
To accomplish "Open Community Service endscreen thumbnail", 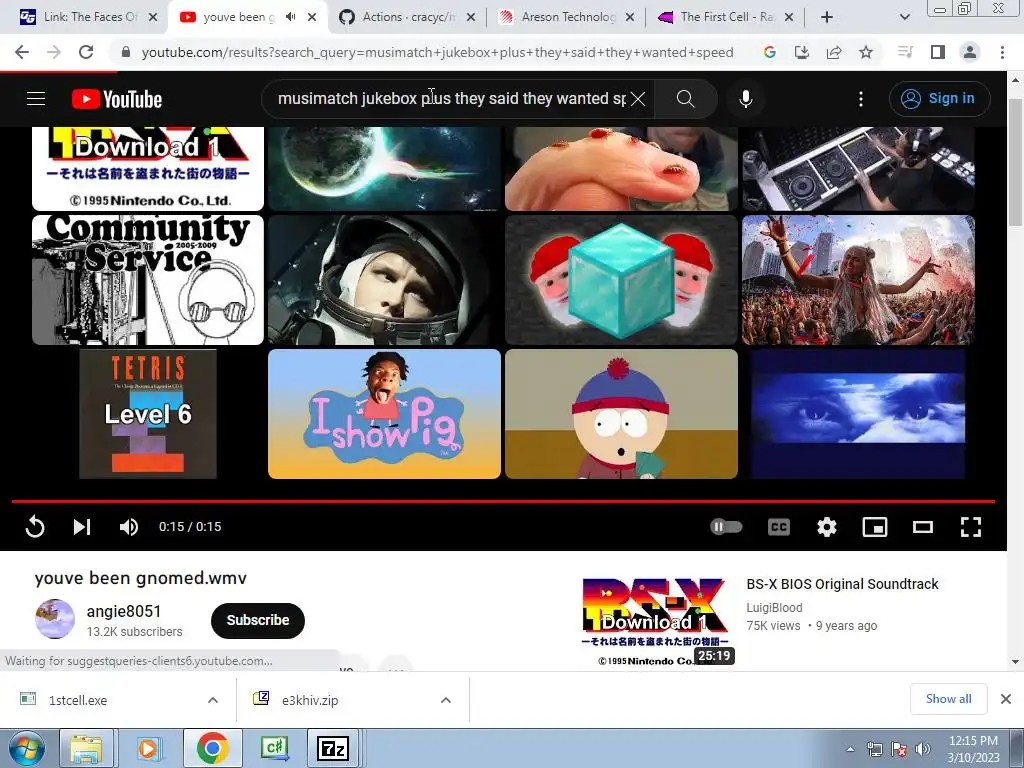I will (148, 280).
